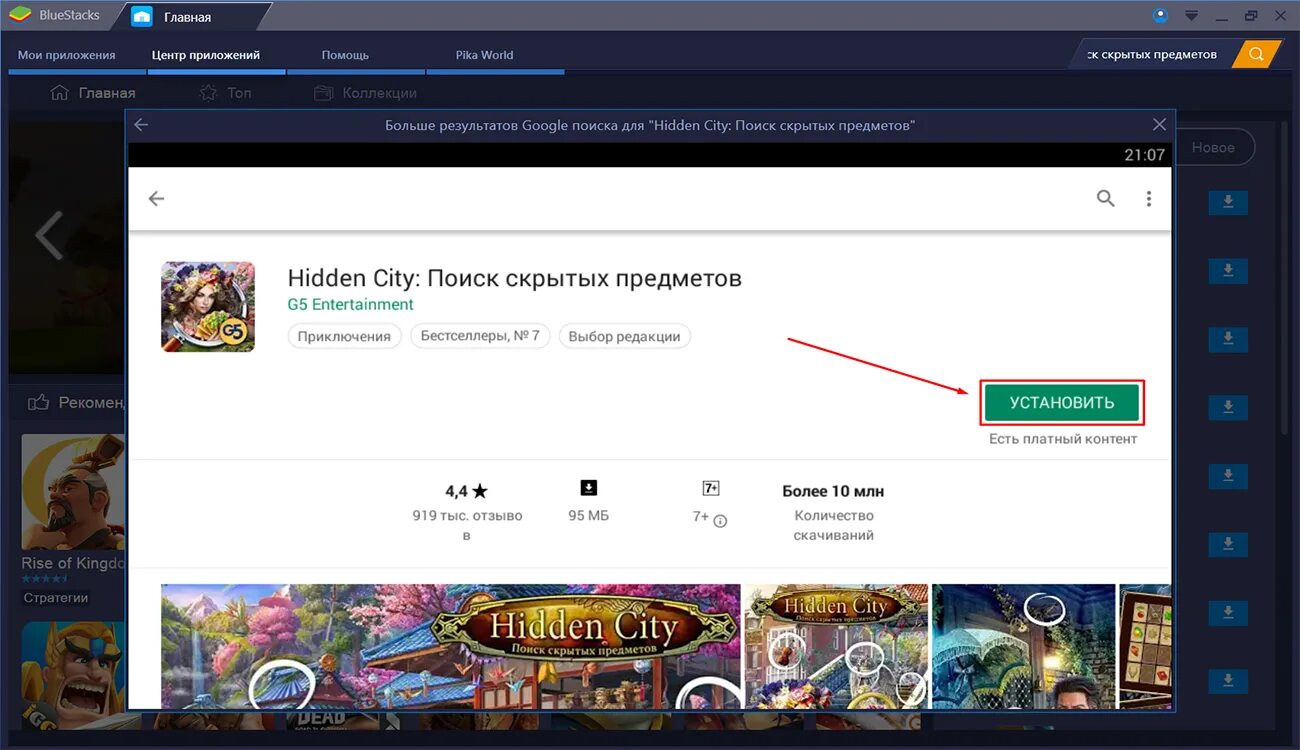
Task: Open the Hidden City flower-shop screenshot thumbnail
Action: [x=836, y=645]
